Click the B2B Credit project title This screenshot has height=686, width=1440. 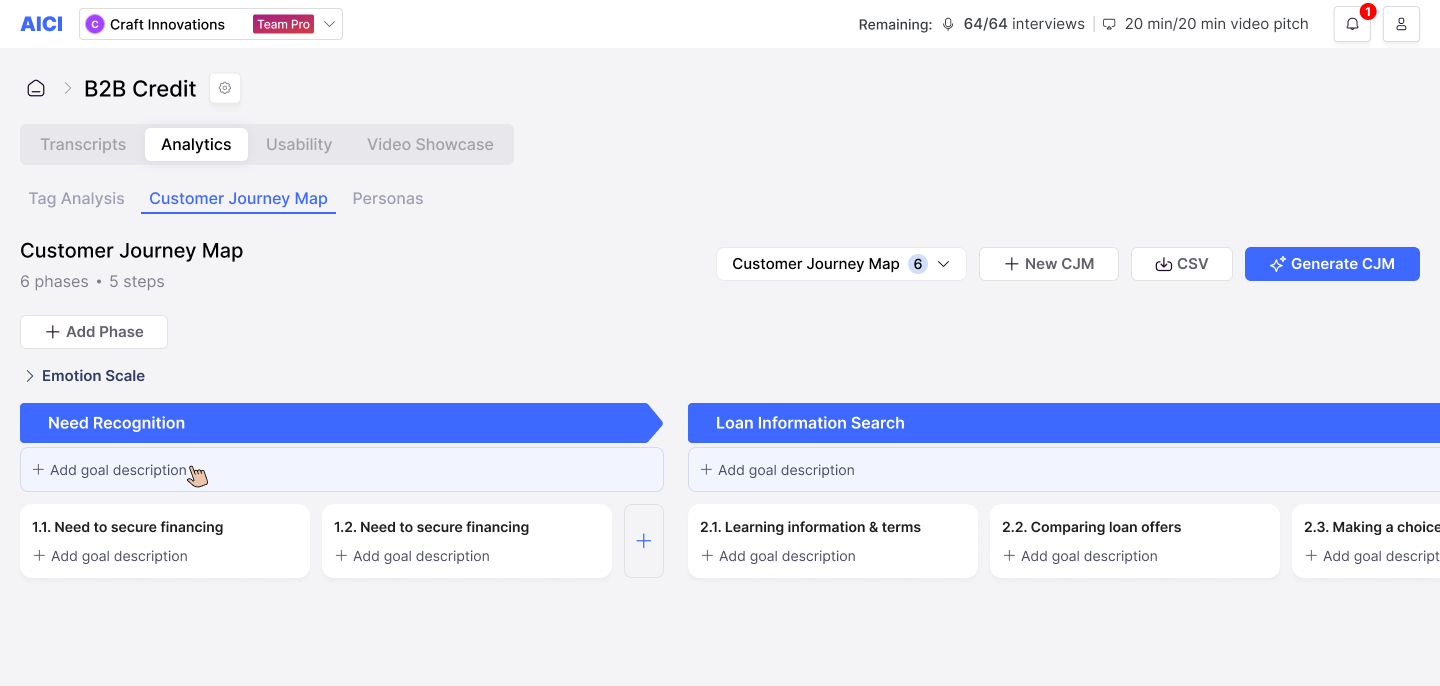pos(140,88)
